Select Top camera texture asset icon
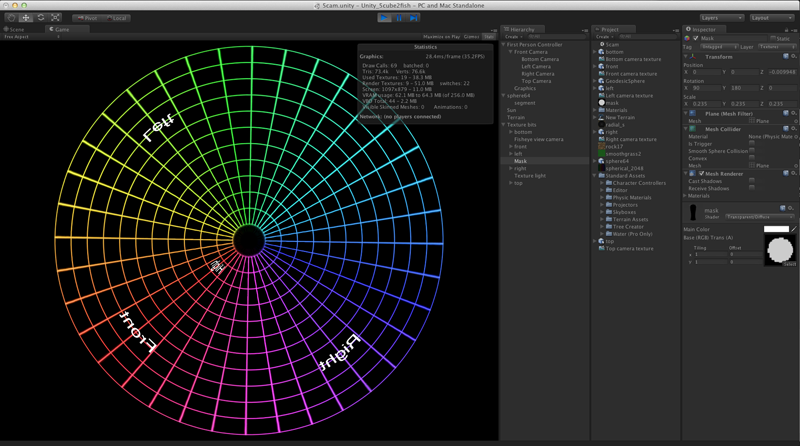 [x=602, y=249]
